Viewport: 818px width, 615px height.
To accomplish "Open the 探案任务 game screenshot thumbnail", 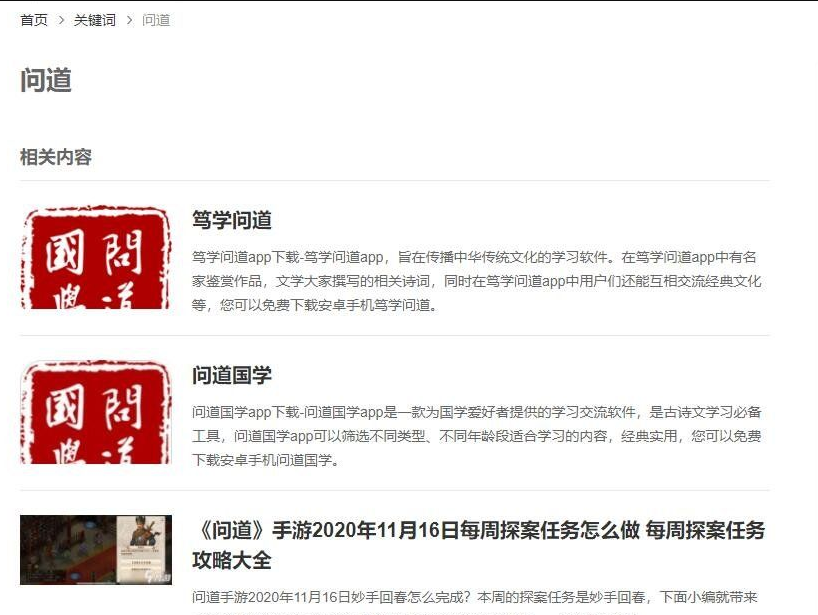I will click(96, 550).
